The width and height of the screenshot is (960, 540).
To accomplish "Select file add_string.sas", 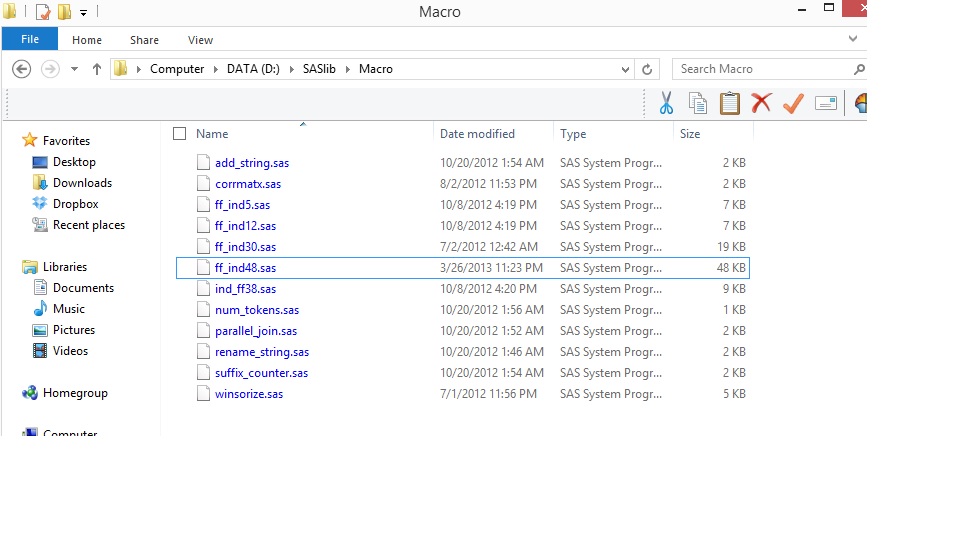I will (252, 163).
